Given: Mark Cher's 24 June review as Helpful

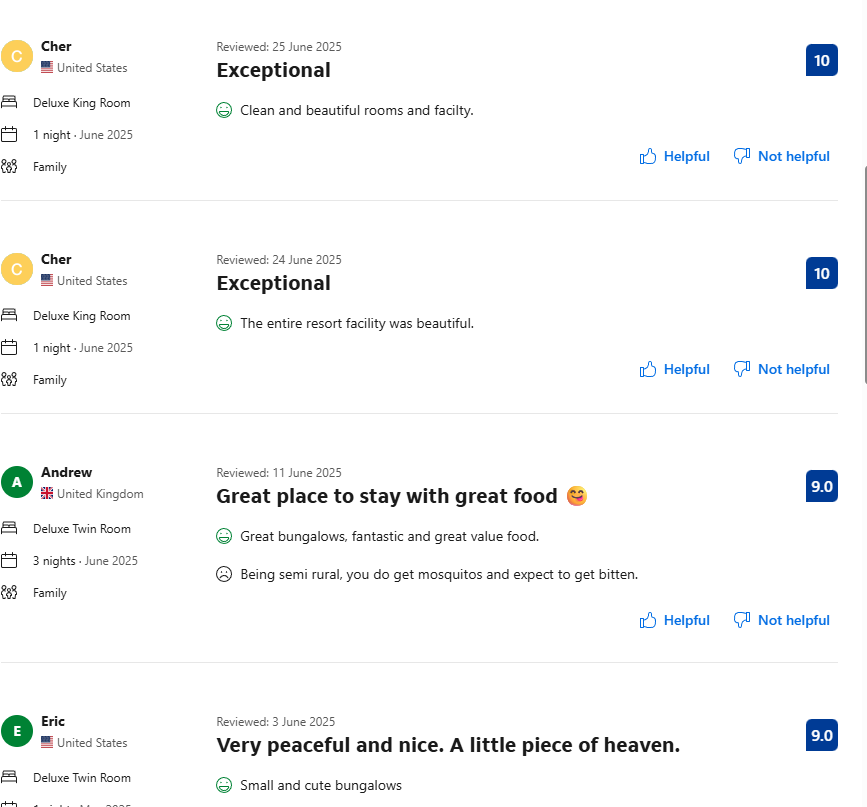Looking at the screenshot, I should pos(675,369).
